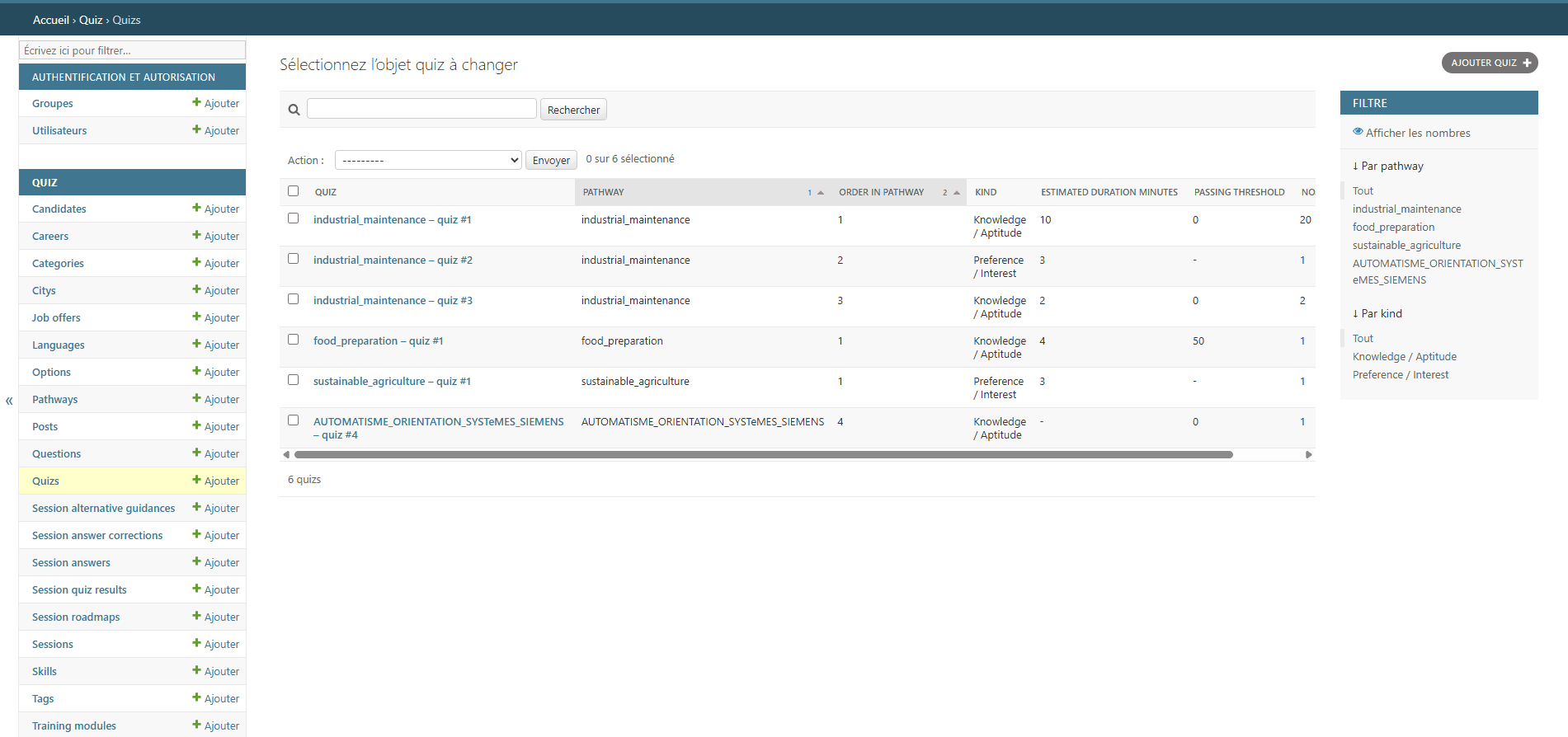Image resolution: width=1568 pixels, height=737 pixels.
Task: Click ascending sort arrow in Pathway header
Action: click(x=821, y=192)
